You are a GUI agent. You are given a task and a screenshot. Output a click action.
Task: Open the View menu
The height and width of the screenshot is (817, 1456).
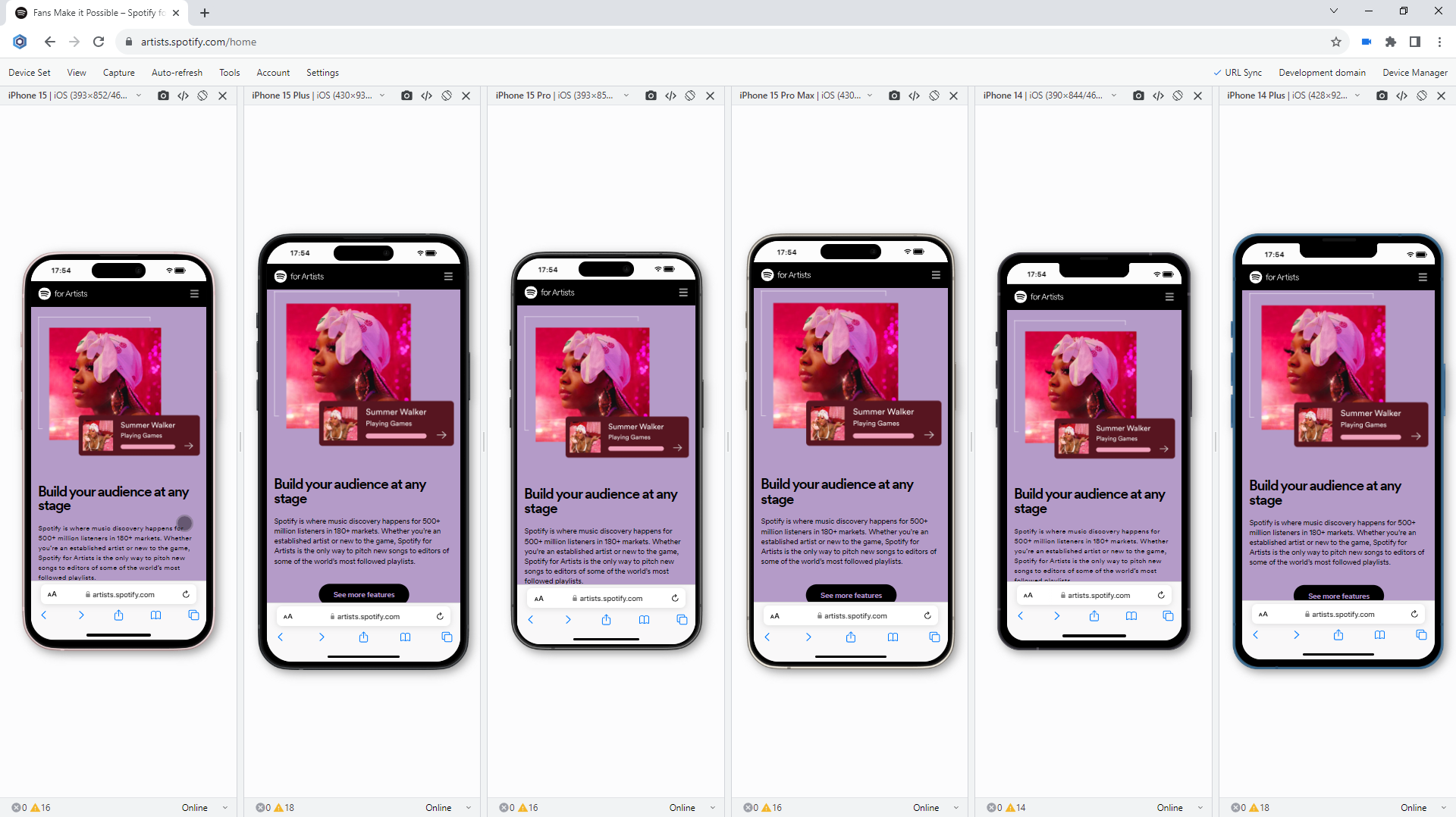(x=77, y=73)
